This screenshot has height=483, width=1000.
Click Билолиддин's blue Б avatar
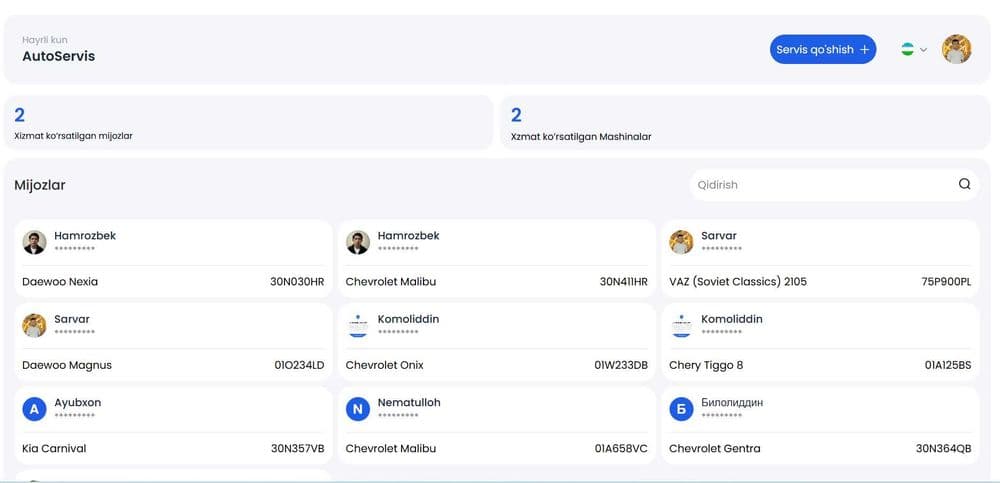681,409
